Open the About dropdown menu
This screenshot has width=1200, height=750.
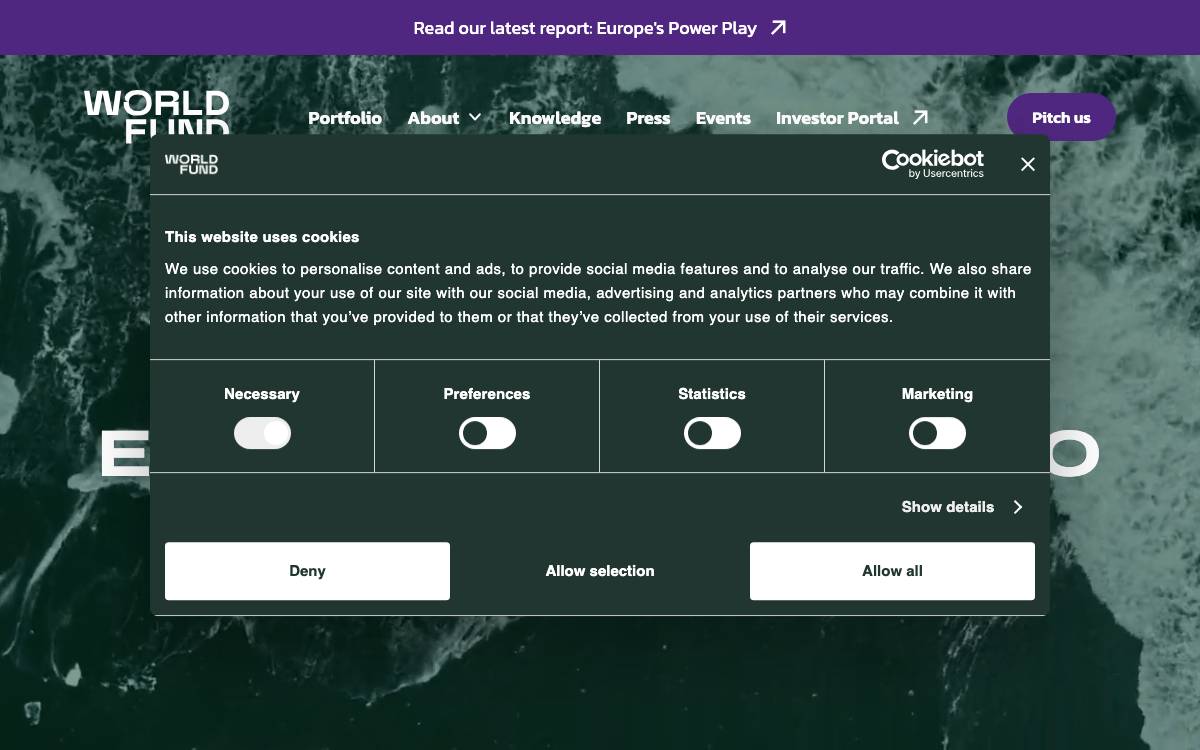click(x=444, y=118)
